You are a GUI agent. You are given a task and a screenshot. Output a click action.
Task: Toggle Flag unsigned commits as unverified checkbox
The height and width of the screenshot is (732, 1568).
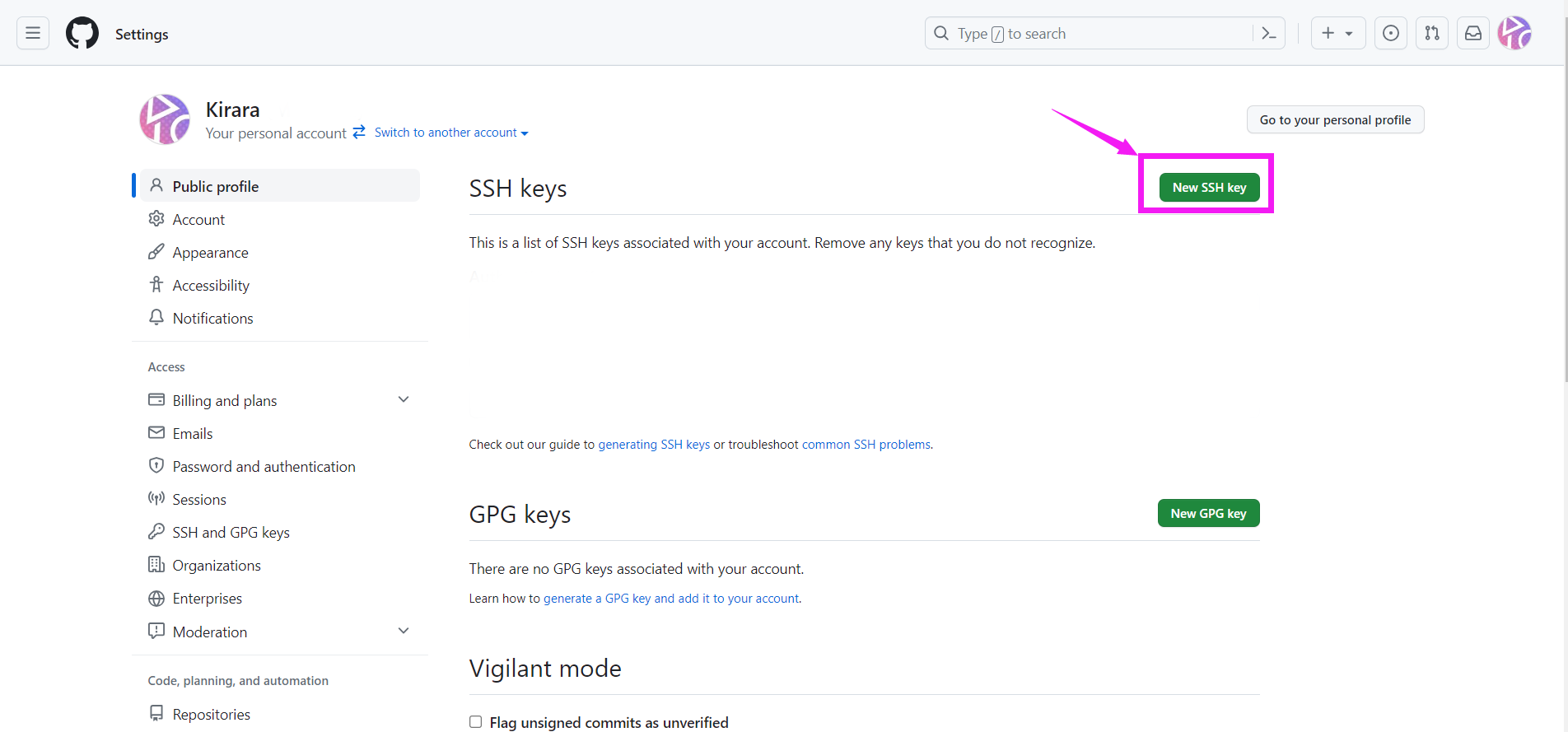click(x=475, y=722)
